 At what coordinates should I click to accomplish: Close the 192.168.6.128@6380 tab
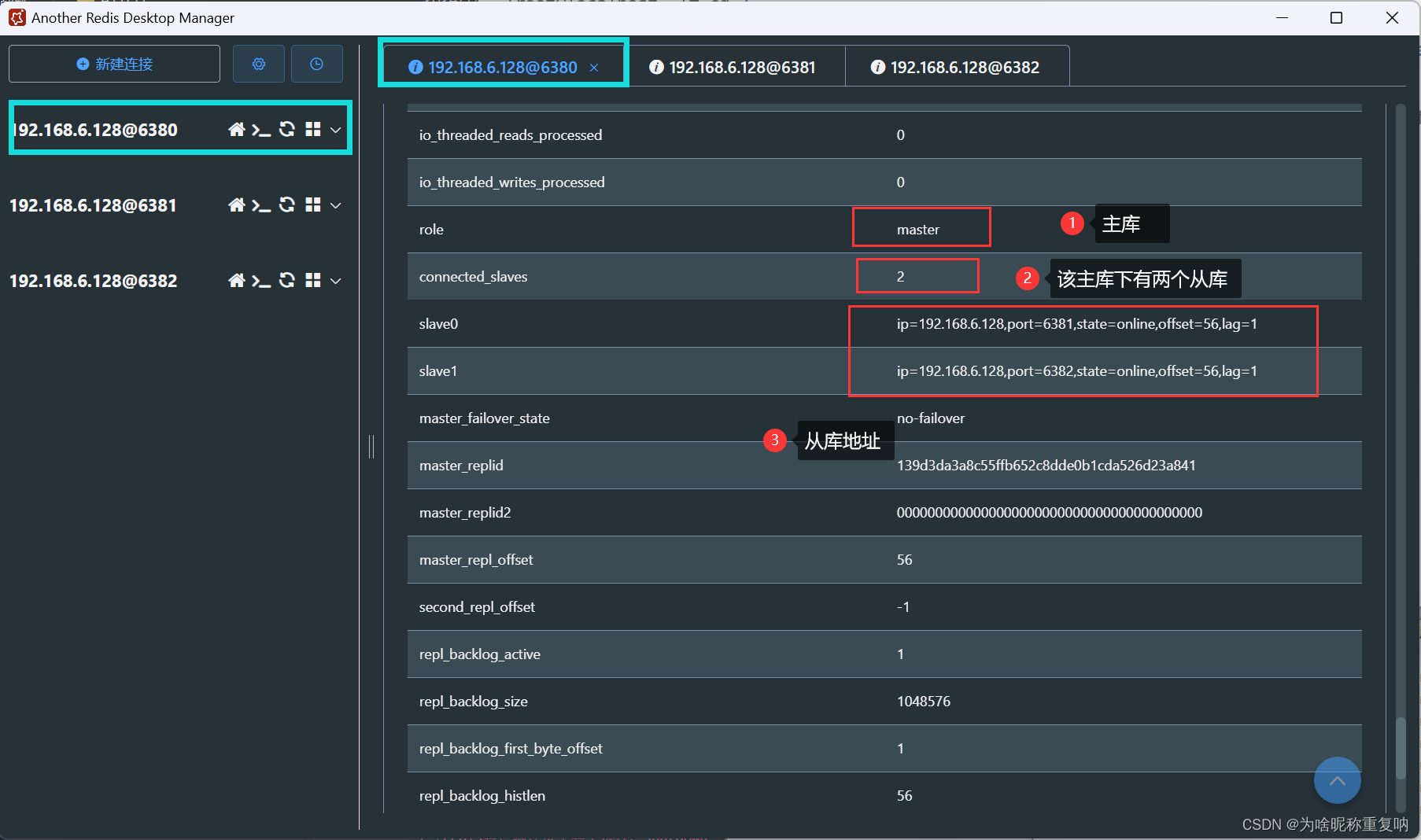(594, 68)
